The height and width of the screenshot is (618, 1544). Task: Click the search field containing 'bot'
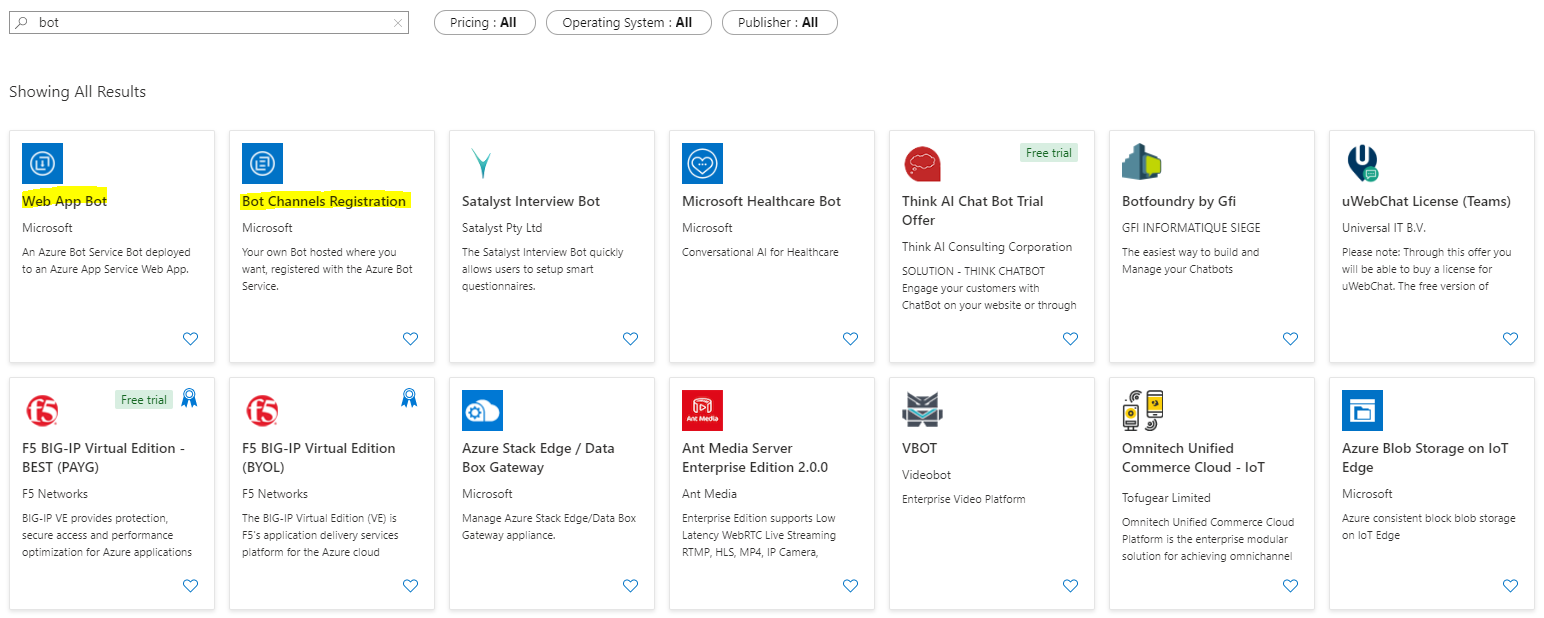click(x=200, y=22)
